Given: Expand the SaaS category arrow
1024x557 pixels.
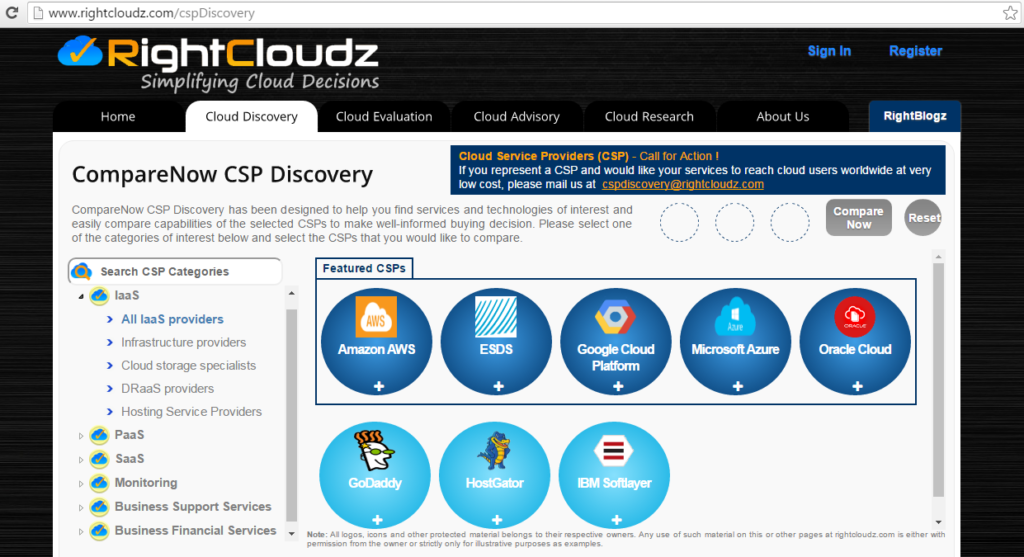Looking at the screenshot, I should click(x=81, y=460).
